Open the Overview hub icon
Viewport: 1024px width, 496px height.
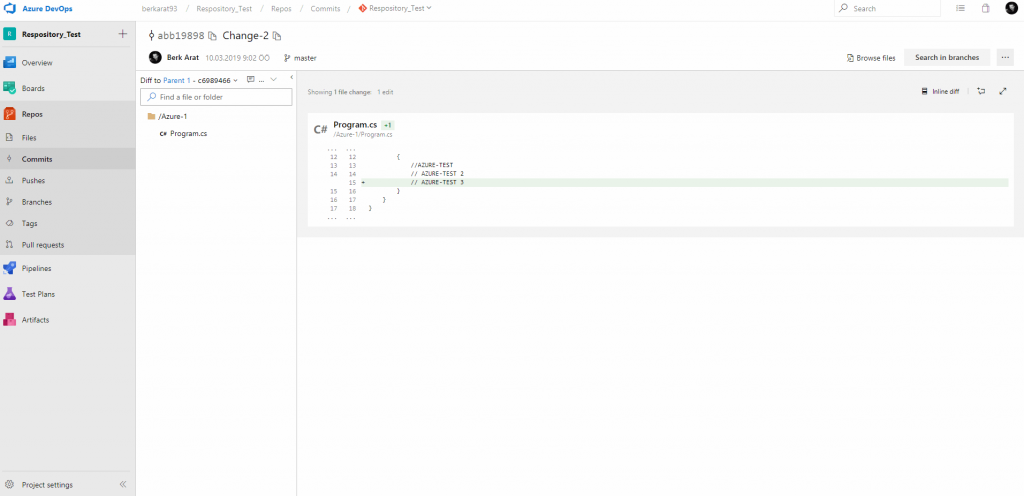(x=9, y=63)
